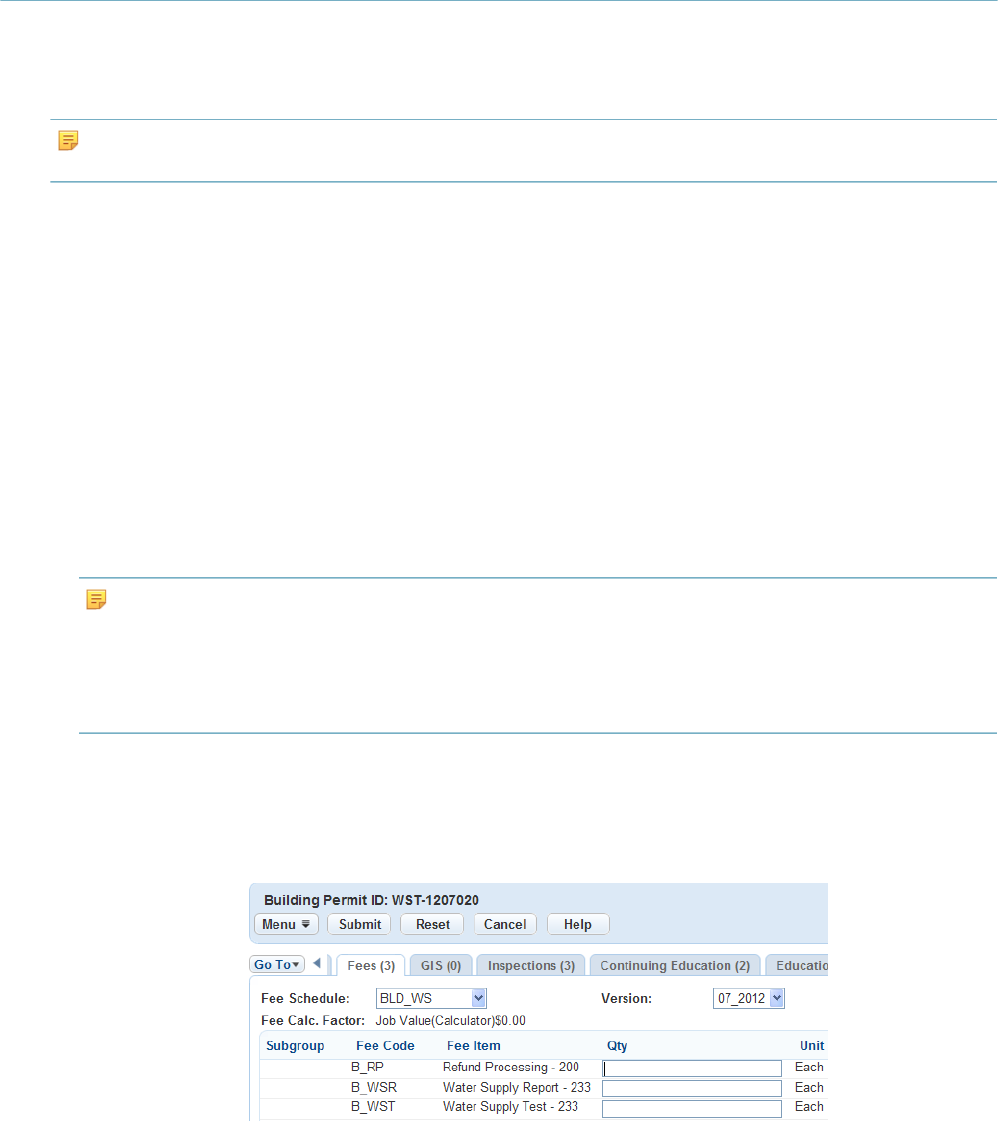Image resolution: width=998 pixels, height=1121 pixels.
Task: Switch to the GIS (0) tab
Action: pos(441,966)
